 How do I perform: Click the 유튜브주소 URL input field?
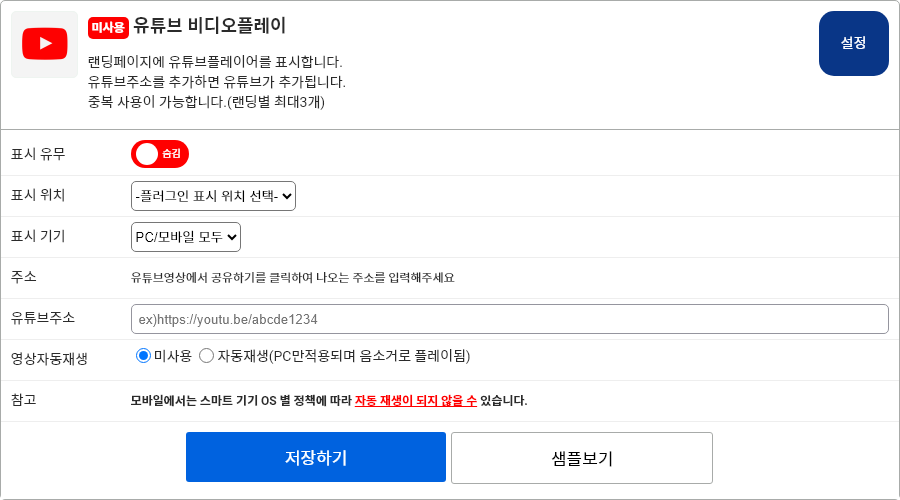pyautogui.click(x=509, y=319)
